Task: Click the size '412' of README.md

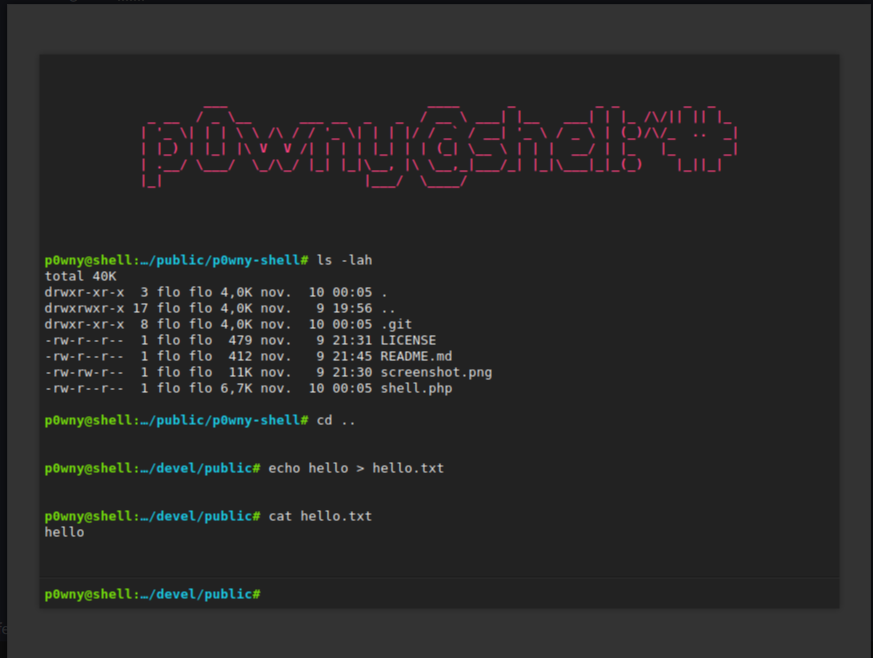Action: click(x=240, y=356)
